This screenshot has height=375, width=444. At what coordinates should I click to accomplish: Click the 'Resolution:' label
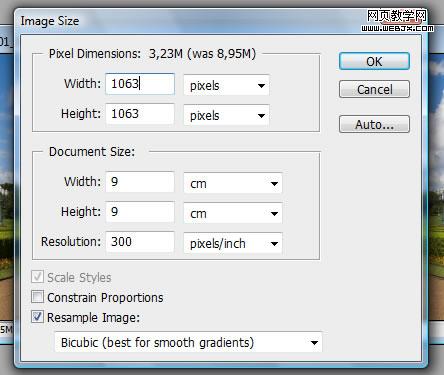tap(71, 242)
